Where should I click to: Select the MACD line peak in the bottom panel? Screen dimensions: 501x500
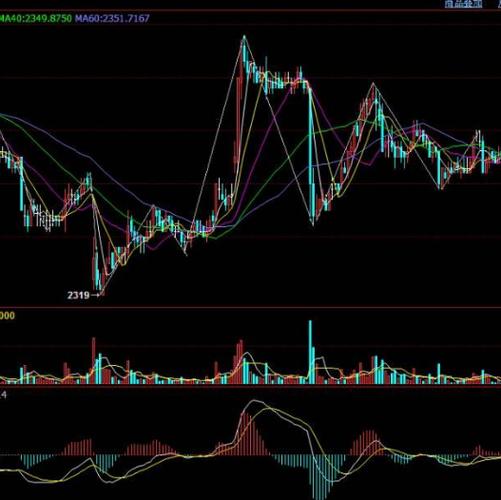[x=255, y=401]
